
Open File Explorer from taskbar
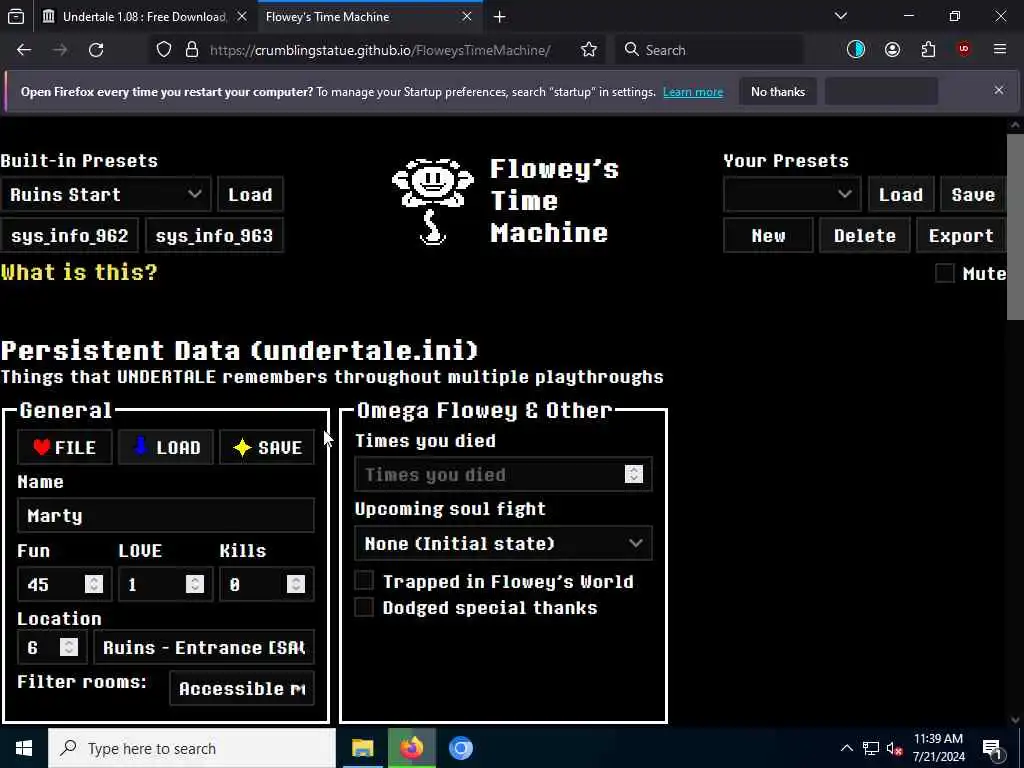point(362,748)
